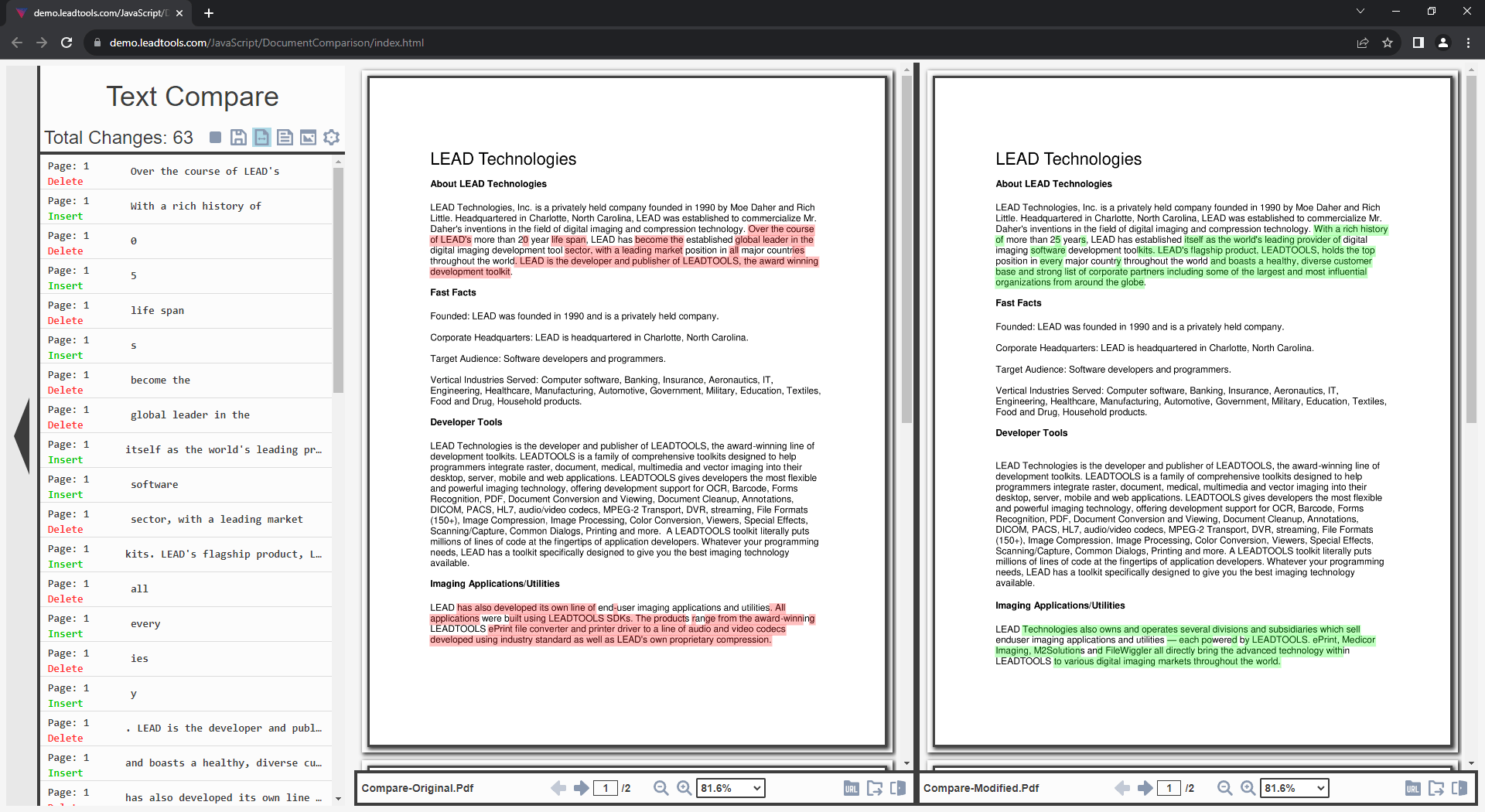Select change 'With a rich history of'
1485x812 pixels.
pos(186,206)
